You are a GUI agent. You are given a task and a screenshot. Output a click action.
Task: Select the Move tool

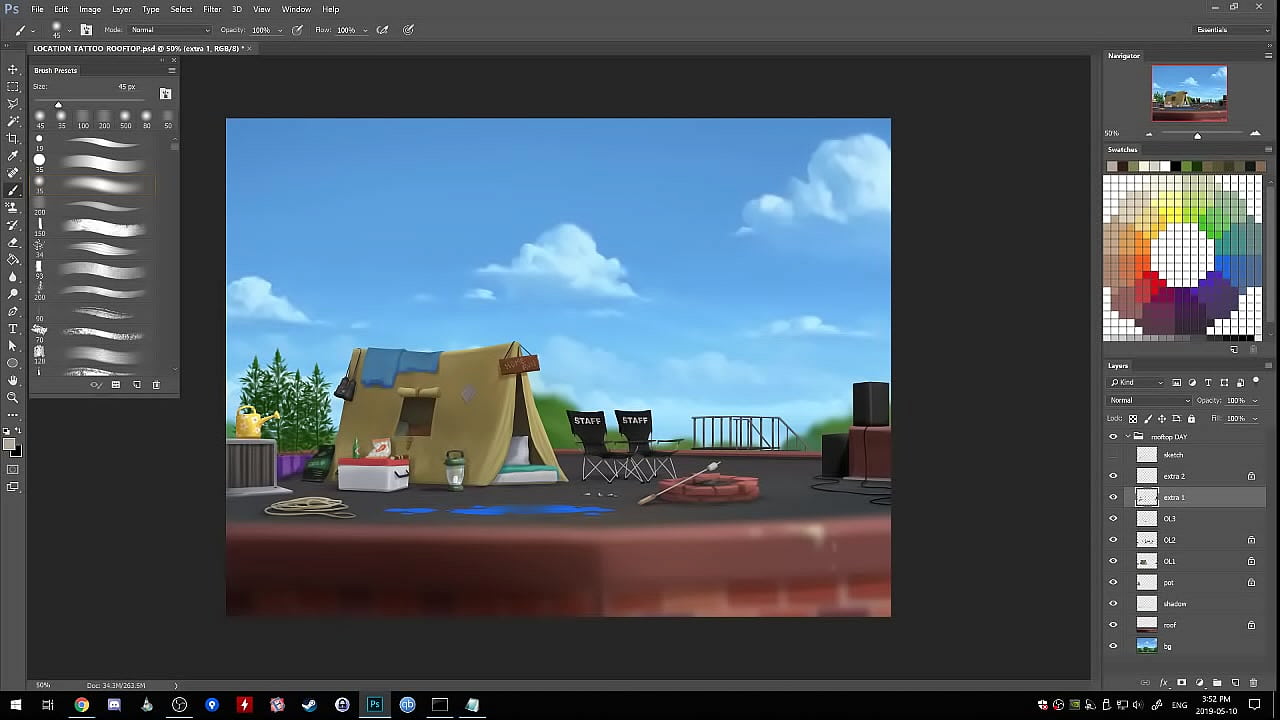(13, 69)
